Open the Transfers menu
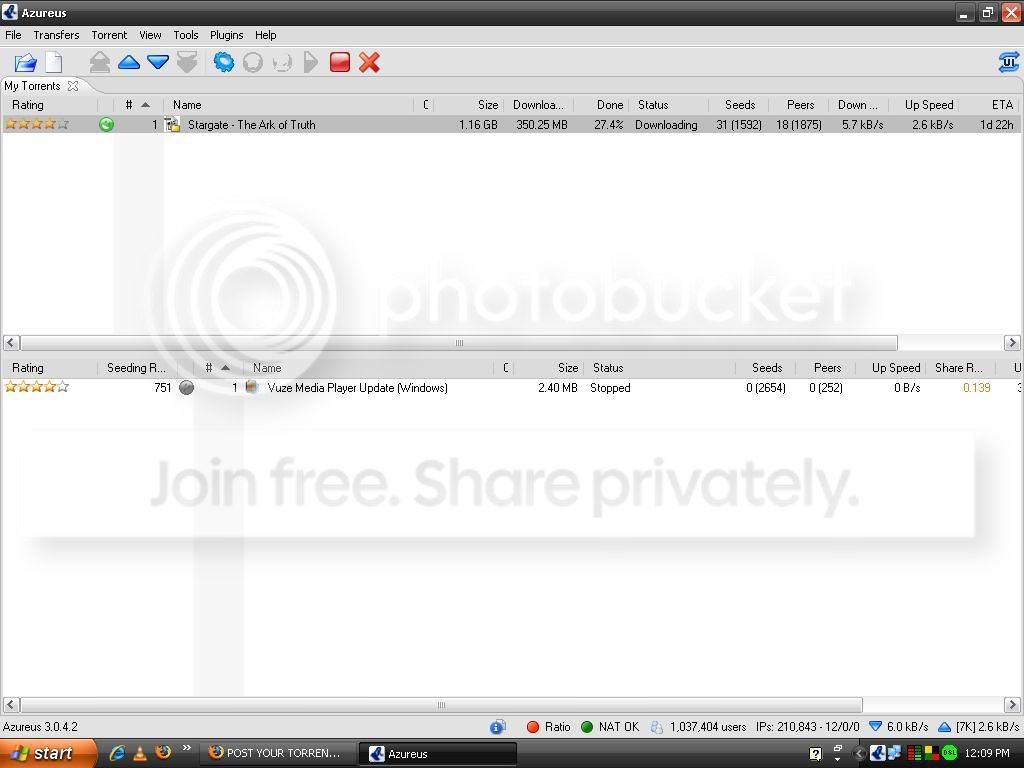1024x768 pixels. coord(56,35)
